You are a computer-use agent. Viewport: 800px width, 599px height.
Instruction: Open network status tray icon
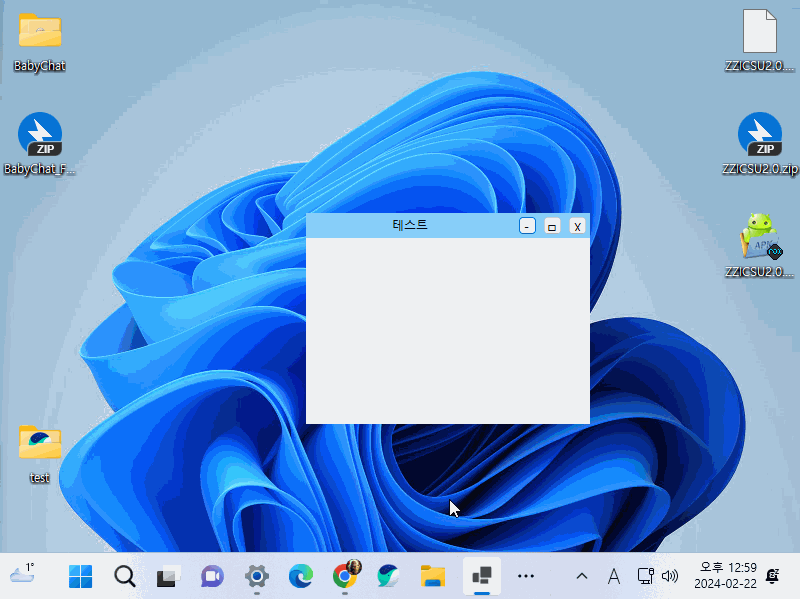click(645, 577)
